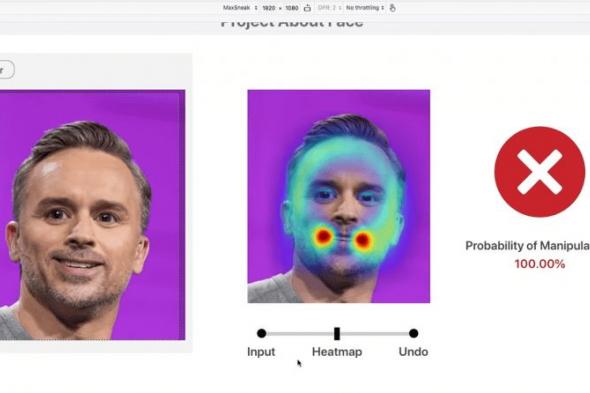Click the heatmap overlay face image
This screenshot has height=393, width=590.
(339, 196)
